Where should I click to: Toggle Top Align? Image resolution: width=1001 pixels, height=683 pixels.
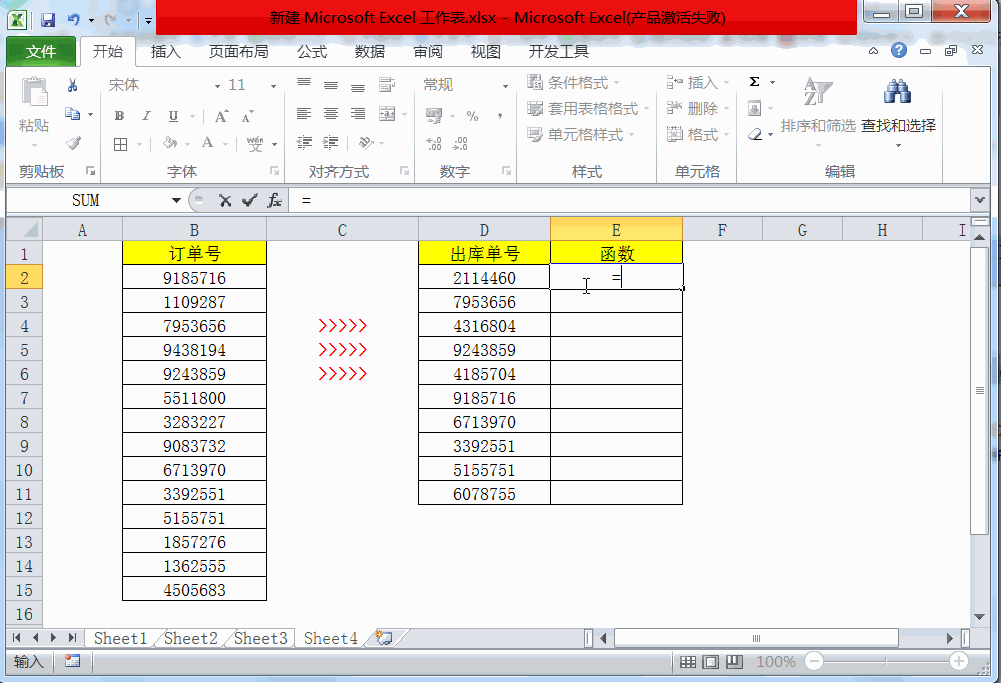click(304, 84)
